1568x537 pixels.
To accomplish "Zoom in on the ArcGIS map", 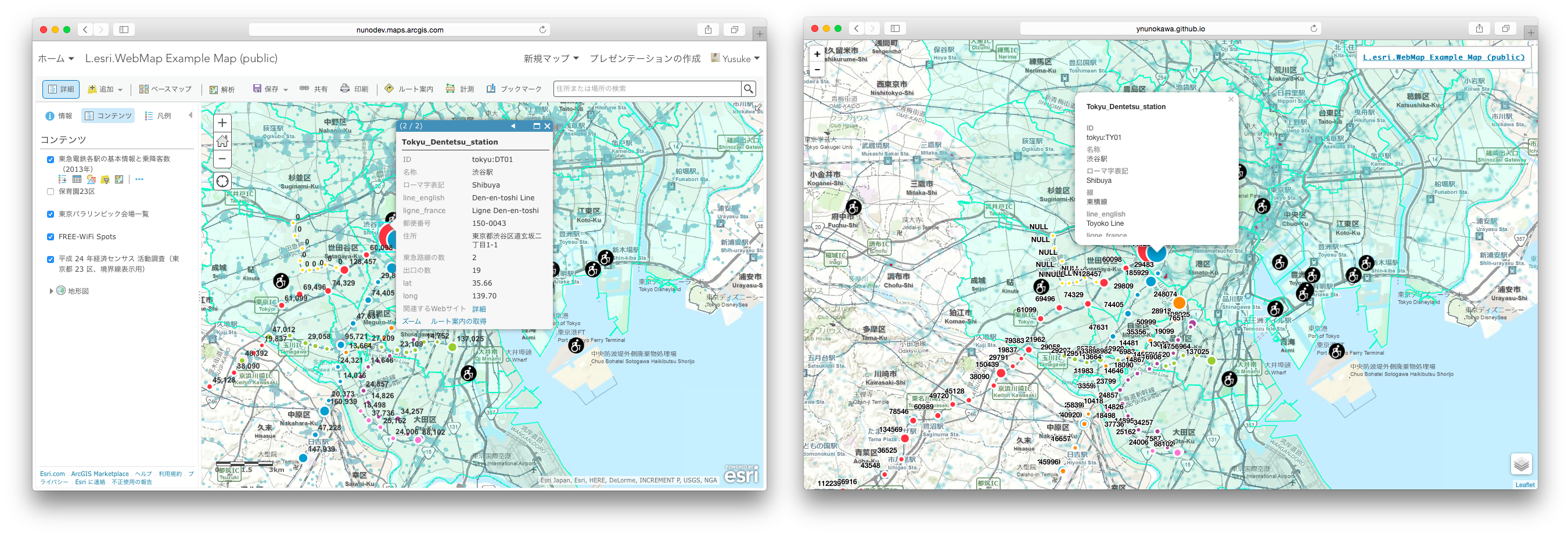I will click(x=222, y=123).
